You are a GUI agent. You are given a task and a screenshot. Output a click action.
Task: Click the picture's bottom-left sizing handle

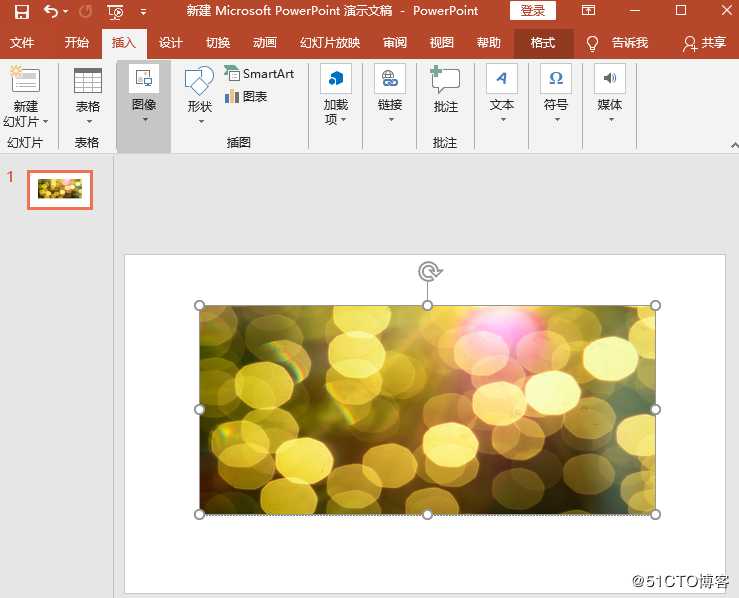pos(199,515)
